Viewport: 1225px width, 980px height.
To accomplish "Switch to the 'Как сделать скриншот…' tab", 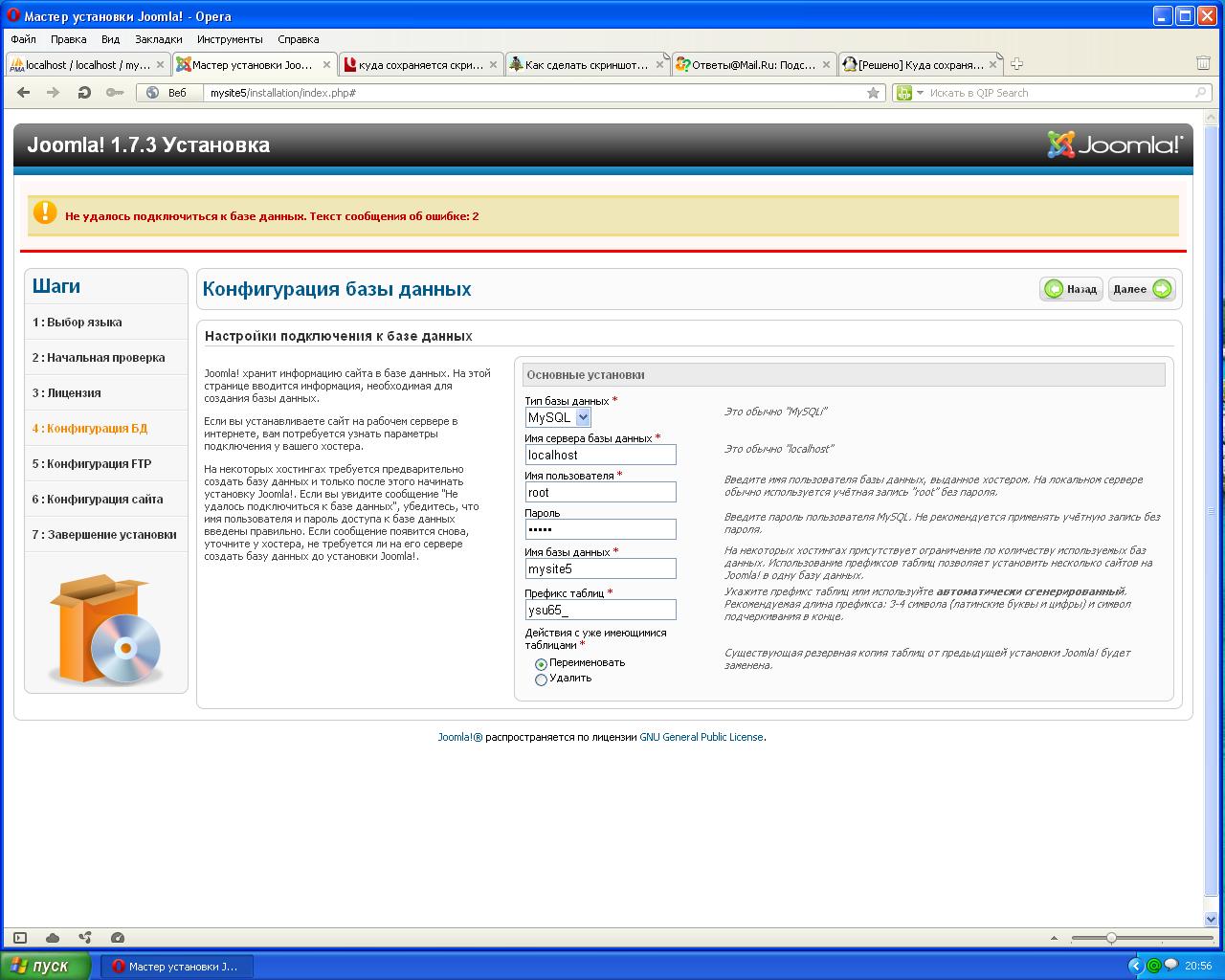I will click(x=588, y=65).
